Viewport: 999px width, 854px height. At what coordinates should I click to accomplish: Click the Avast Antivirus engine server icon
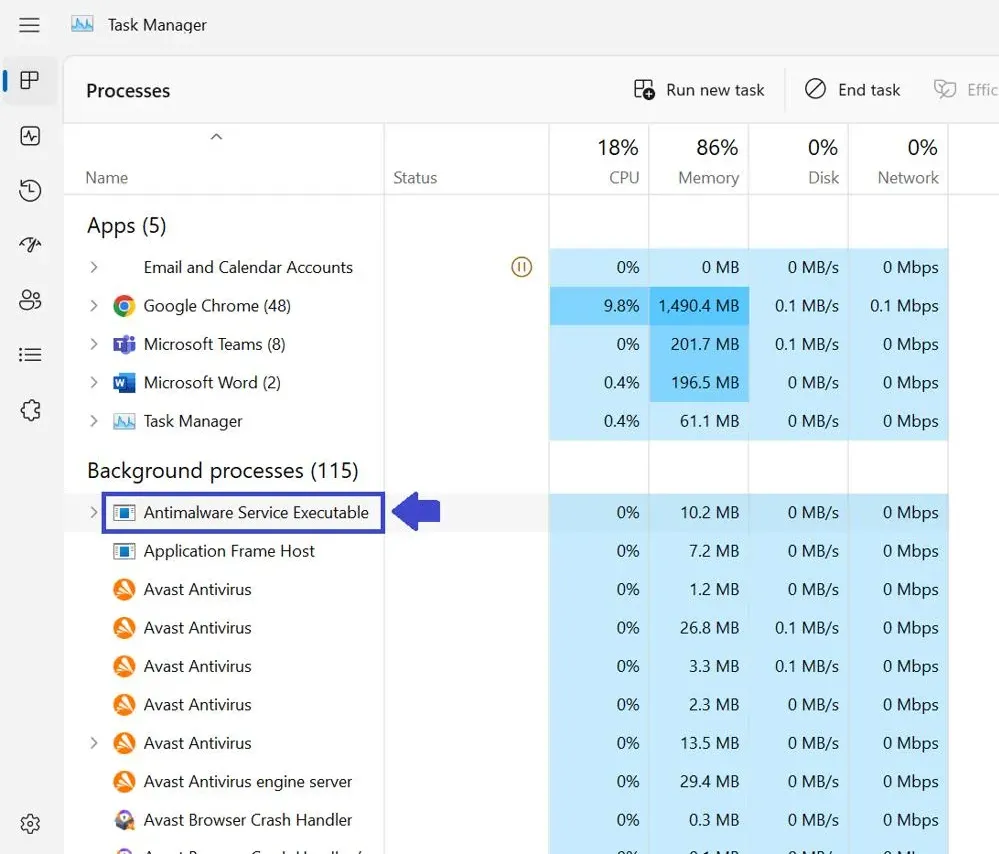[x=124, y=781]
